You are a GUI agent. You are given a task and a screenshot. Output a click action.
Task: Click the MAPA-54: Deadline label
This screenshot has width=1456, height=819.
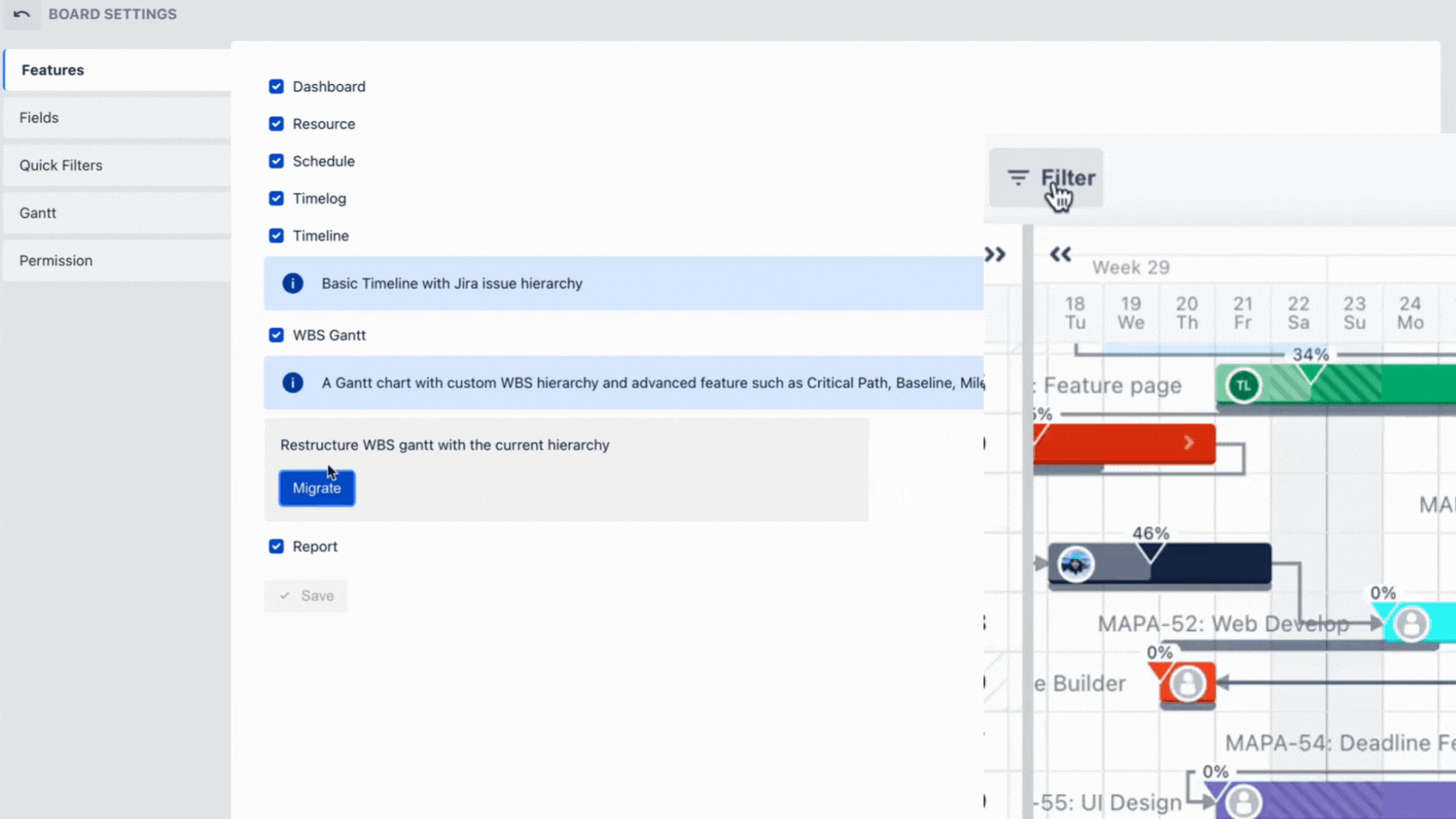pyautogui.click(x=1340, y=744)
